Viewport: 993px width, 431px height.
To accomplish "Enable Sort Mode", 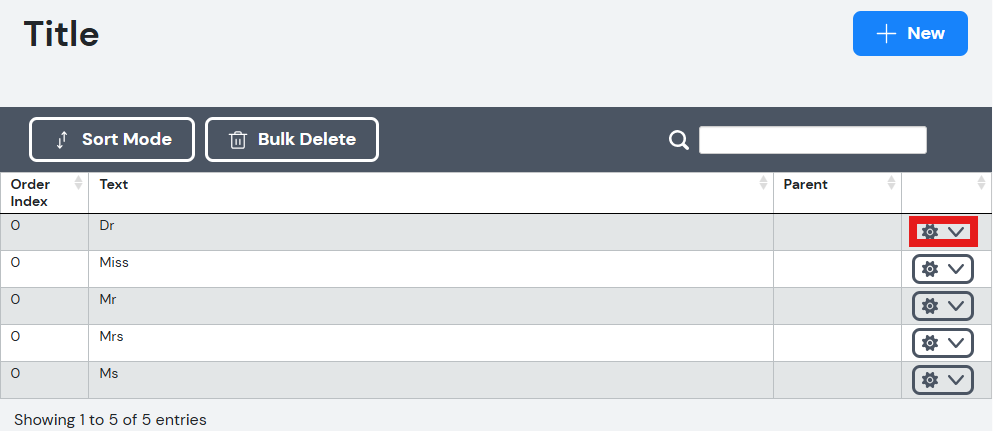I will [112, 139].
